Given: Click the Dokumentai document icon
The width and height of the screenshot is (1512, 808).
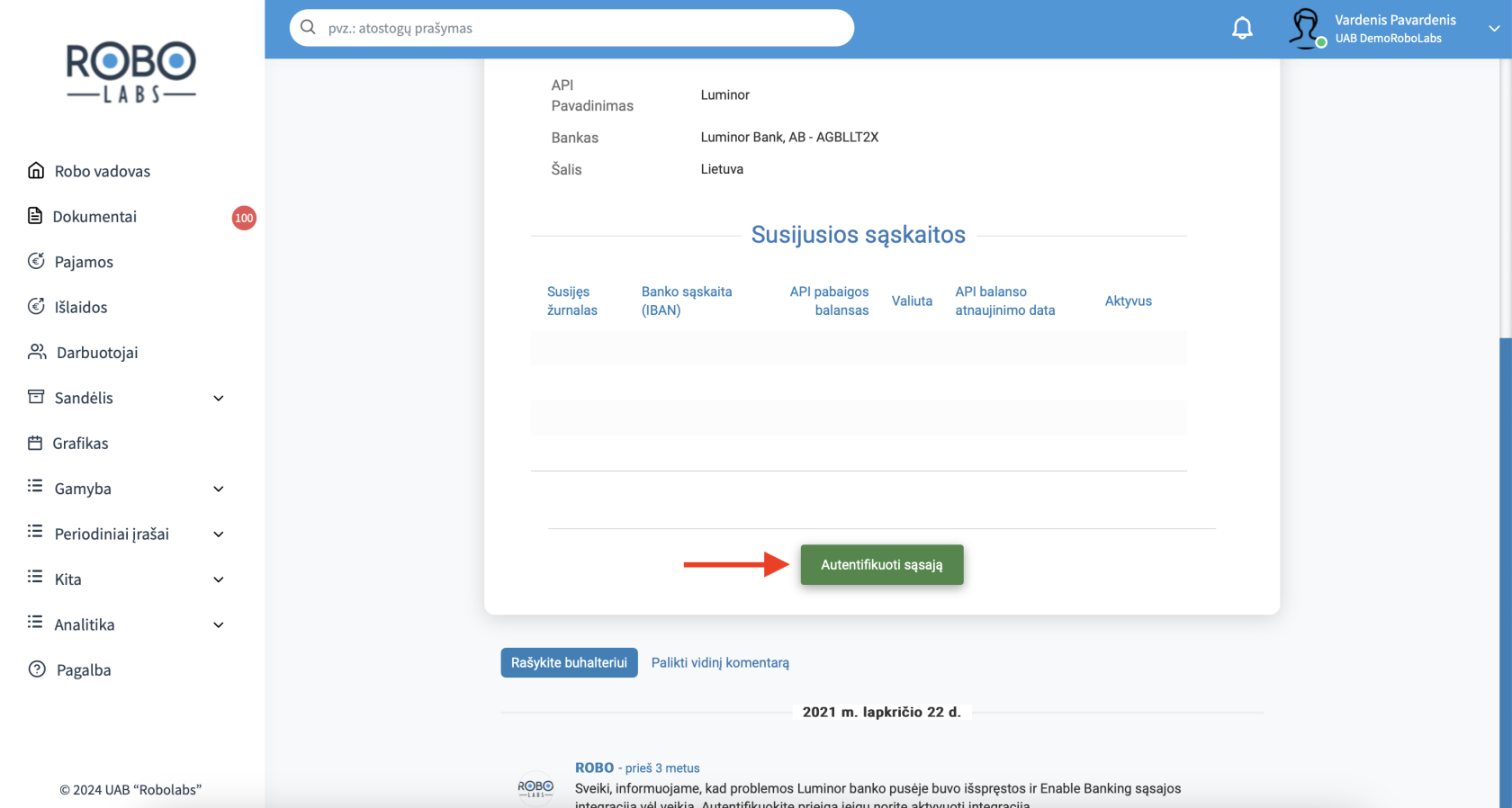Looking at the screenshot, I should coord(35,215).
